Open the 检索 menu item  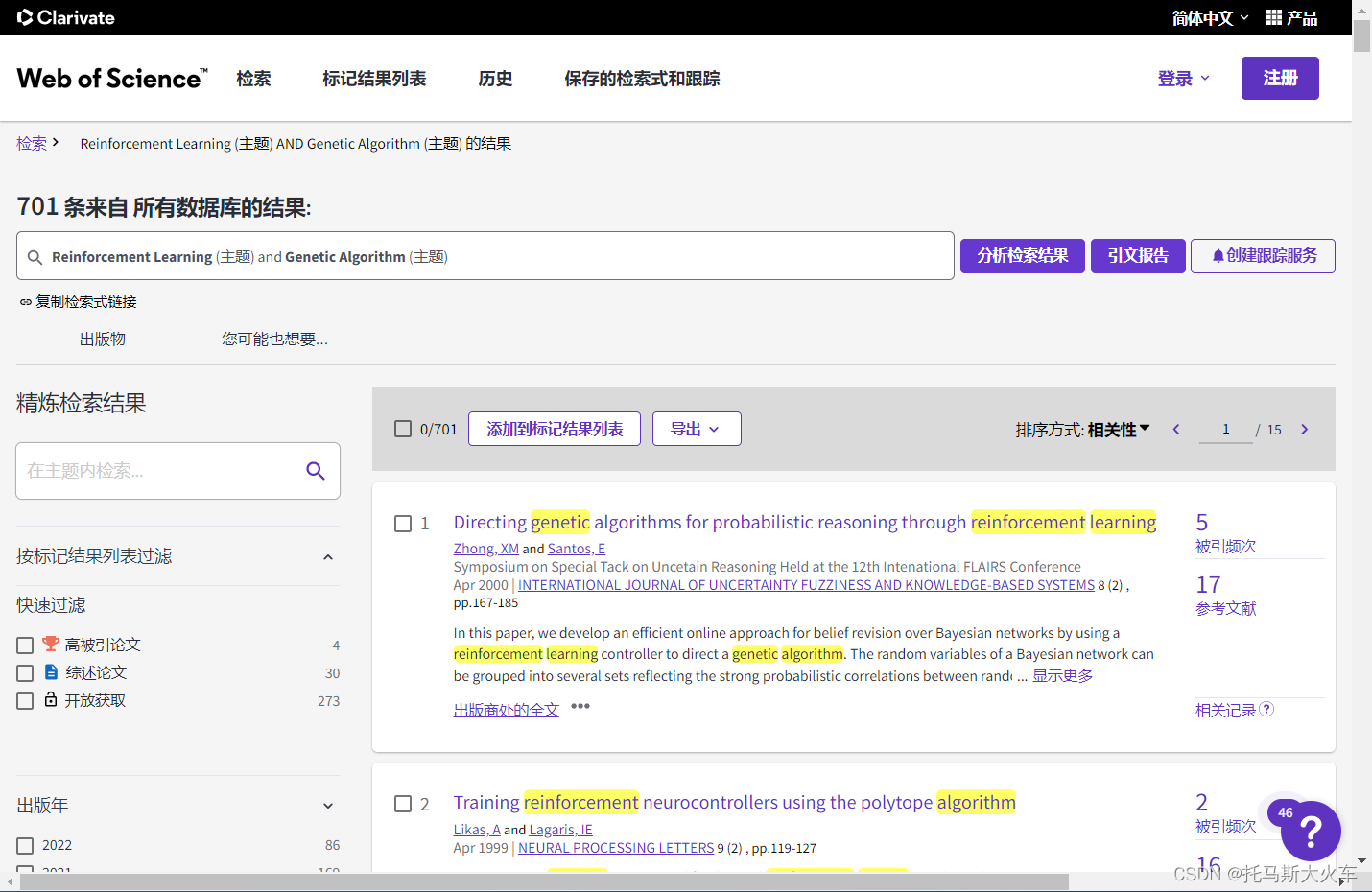(x=253, y=79)
